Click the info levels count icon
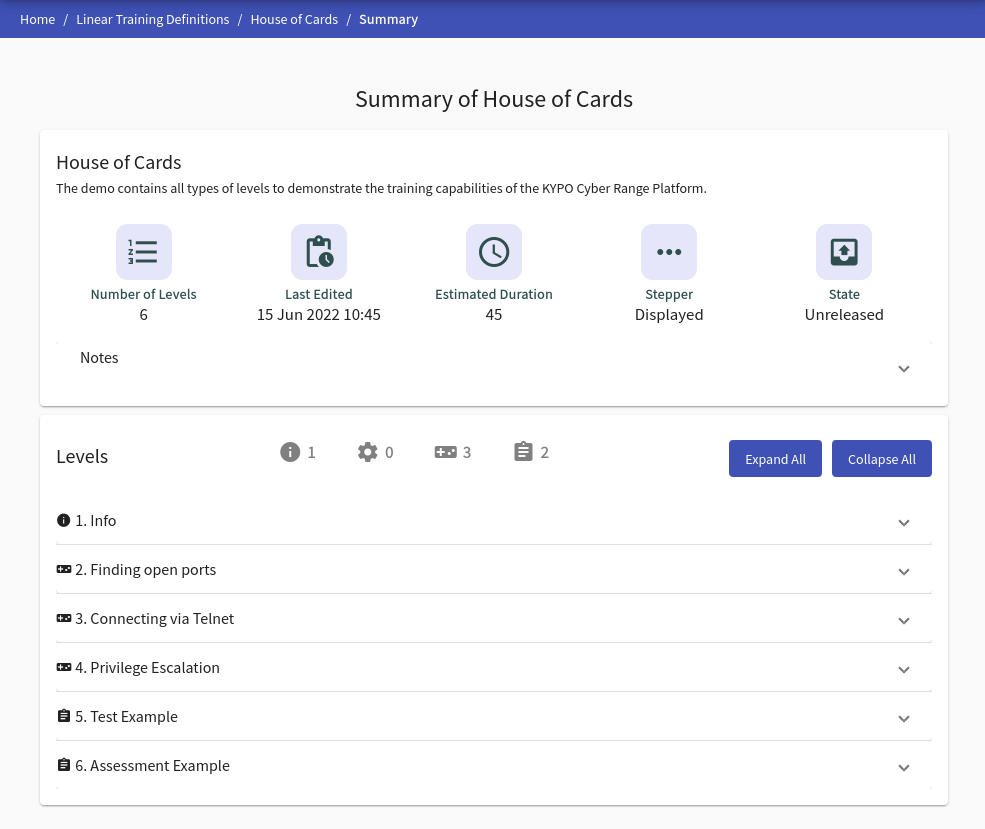This screenshot has width=985, height=829. pos(290,452)
